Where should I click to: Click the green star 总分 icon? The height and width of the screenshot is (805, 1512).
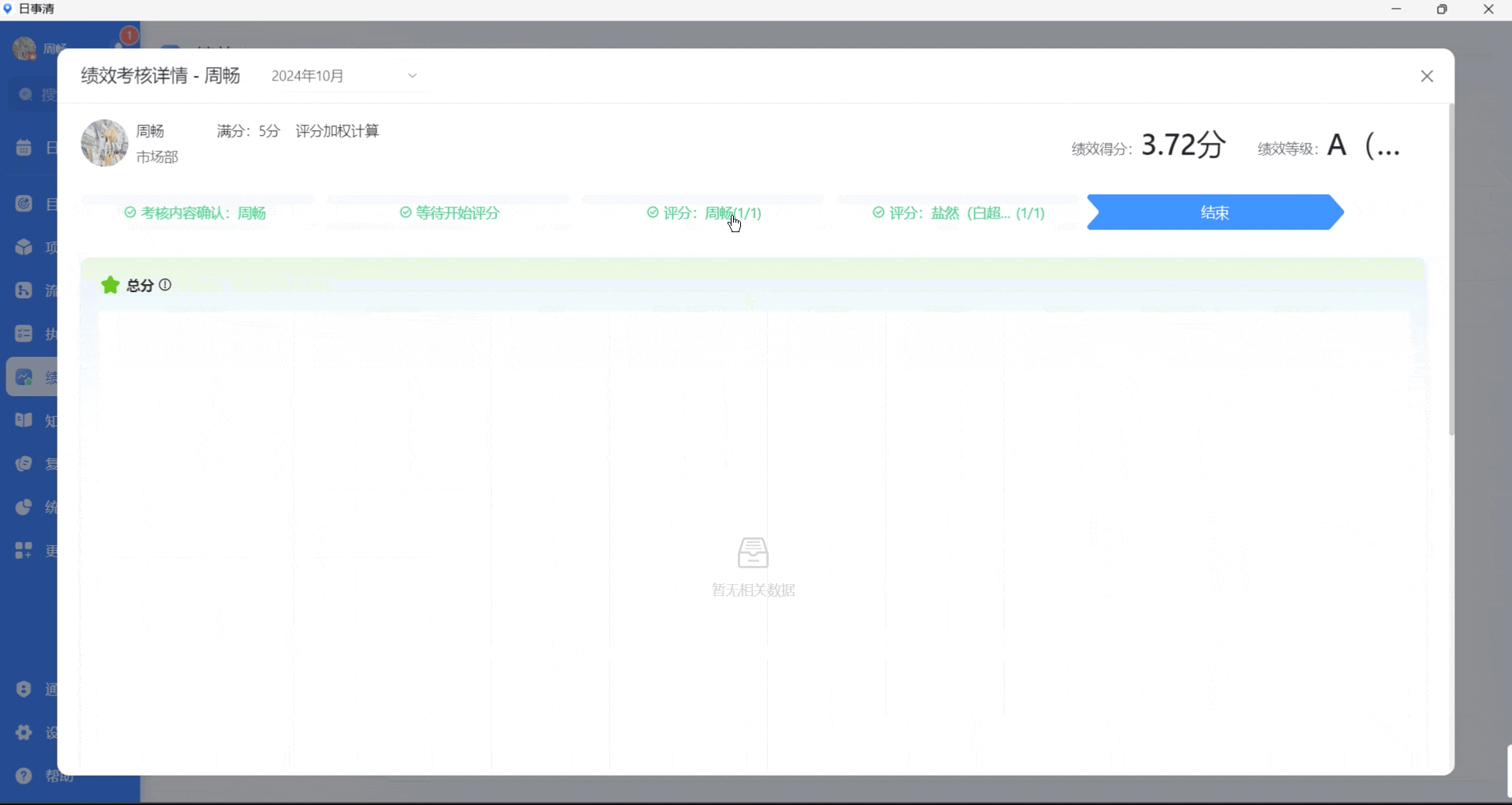click(x=110, y=285)
